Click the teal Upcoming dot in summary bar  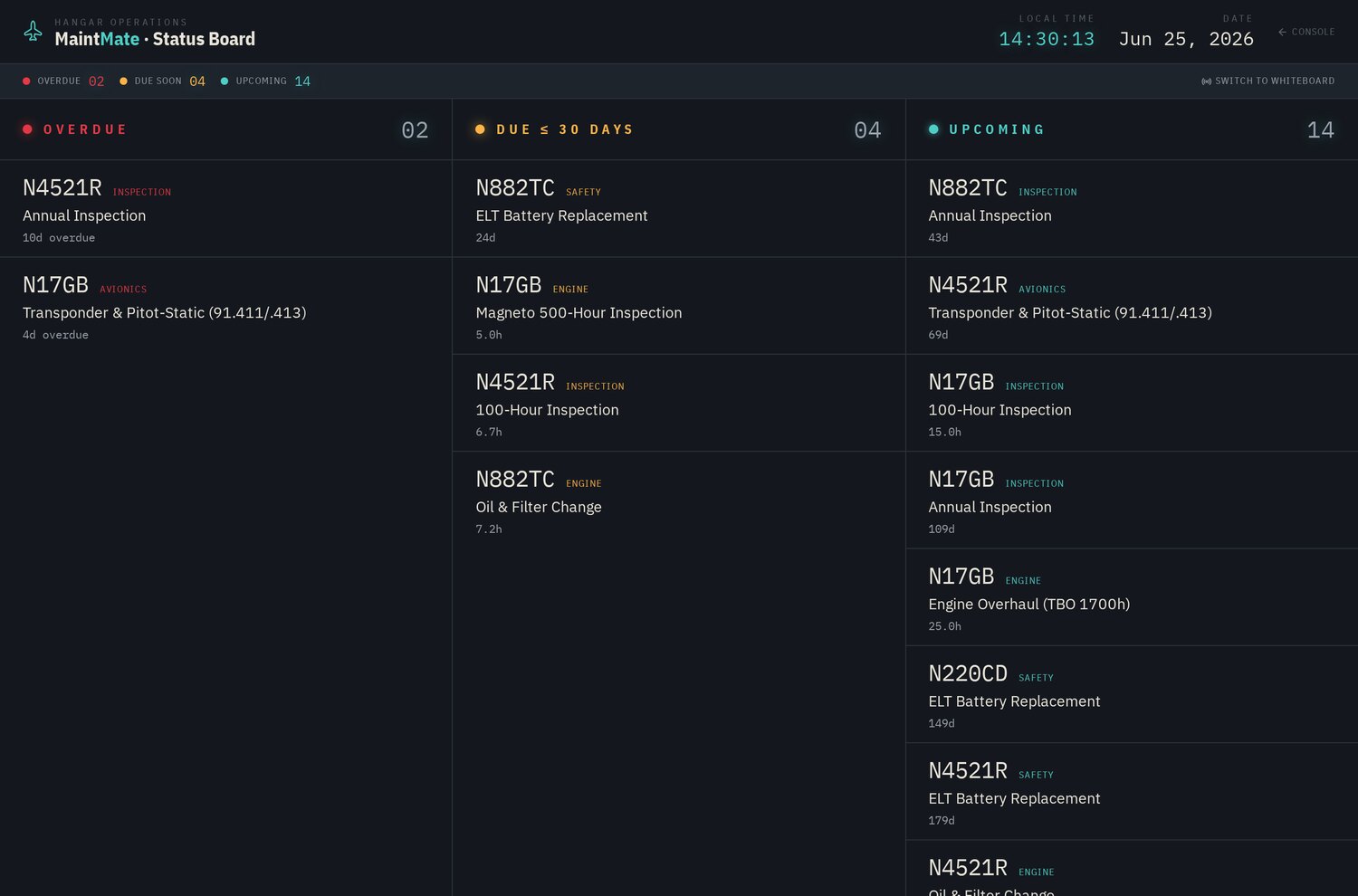pyautogui.click(x=225, y=81)
